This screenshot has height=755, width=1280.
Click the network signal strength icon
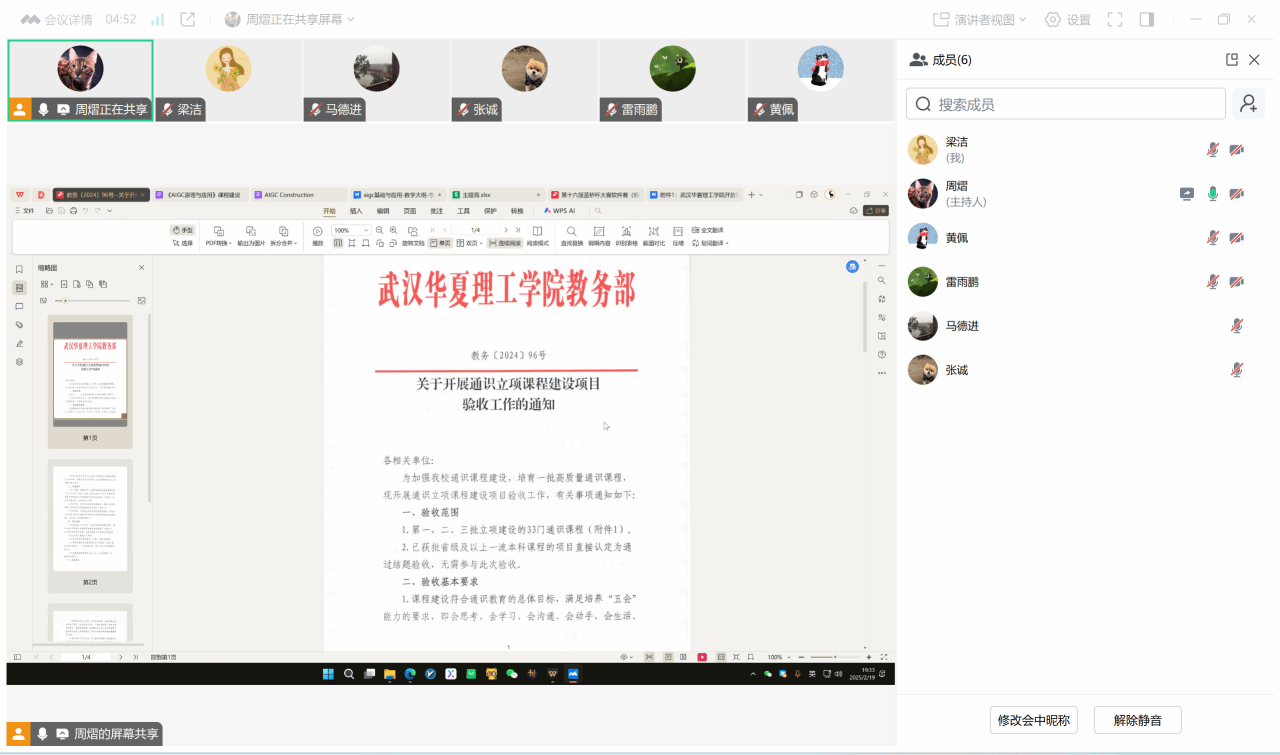pyautogui.click(x=158, y=19)
